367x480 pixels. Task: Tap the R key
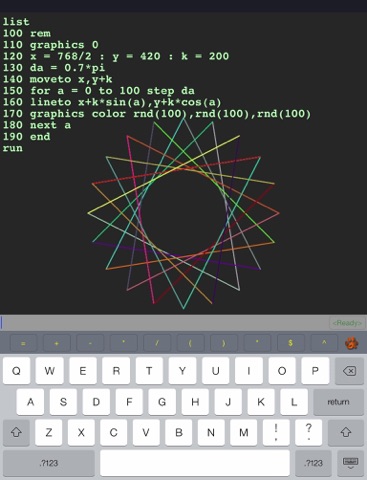[x=116, y=371]
